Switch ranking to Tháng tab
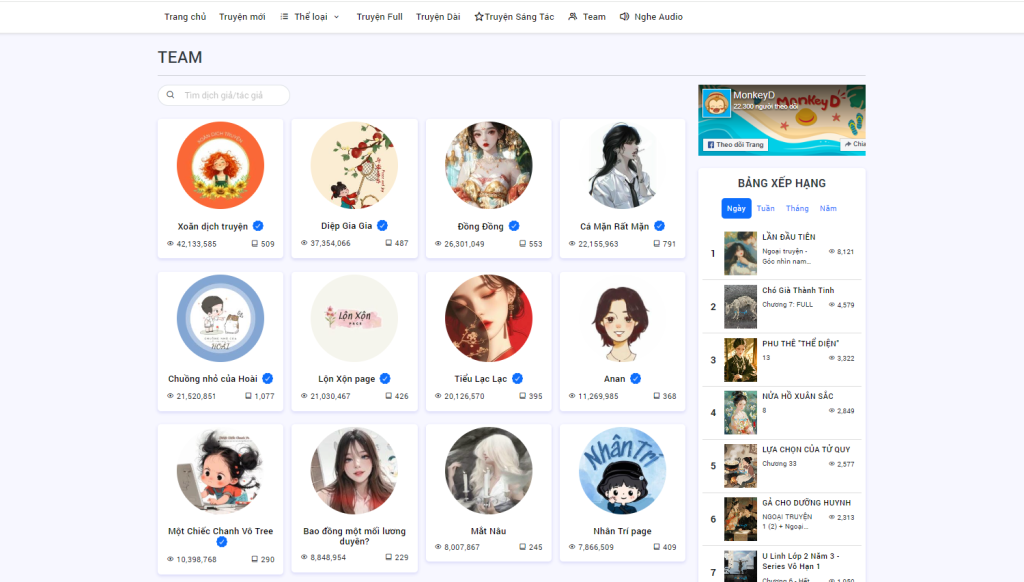The image size is (1024, 582). point(797,208)
